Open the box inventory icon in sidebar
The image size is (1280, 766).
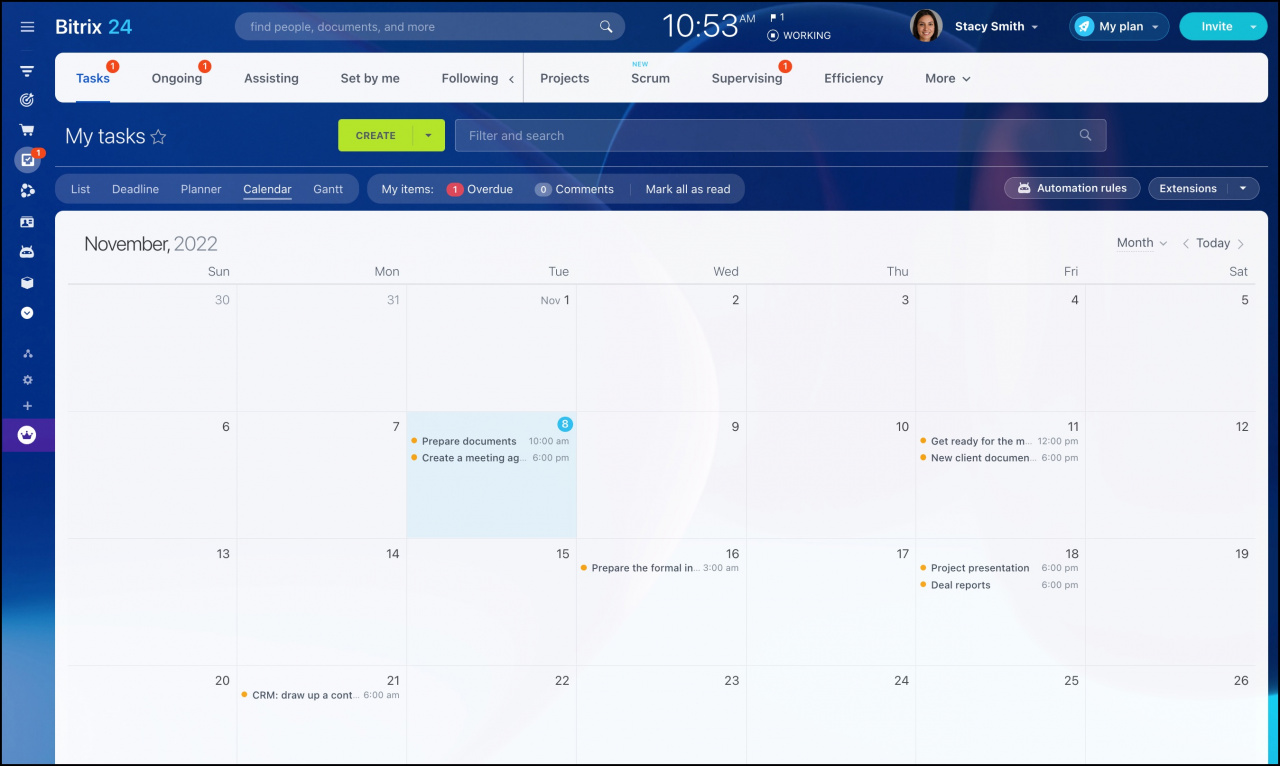pyautogui.click(x=27, y=283)
